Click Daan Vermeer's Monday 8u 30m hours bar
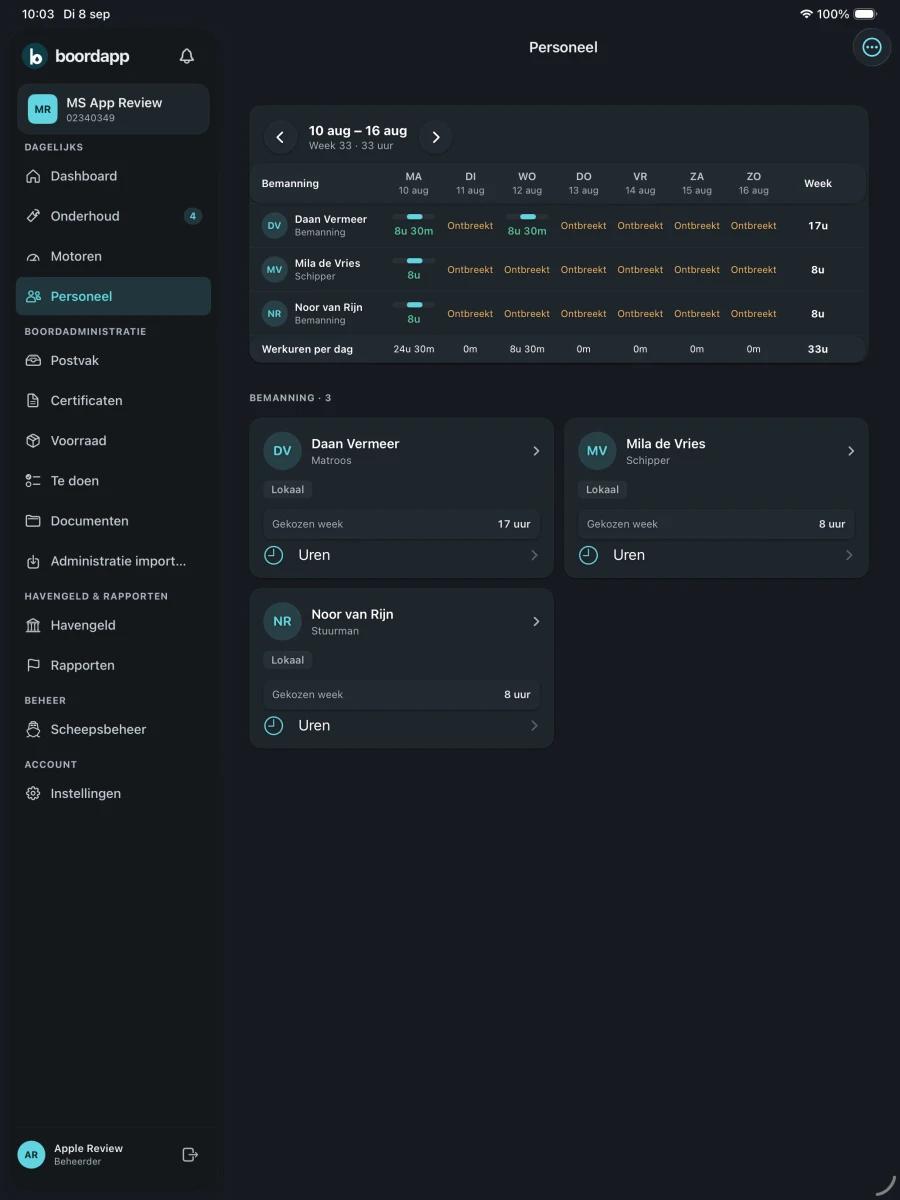This screenshot has height=1200, width=900. (414, 216)
